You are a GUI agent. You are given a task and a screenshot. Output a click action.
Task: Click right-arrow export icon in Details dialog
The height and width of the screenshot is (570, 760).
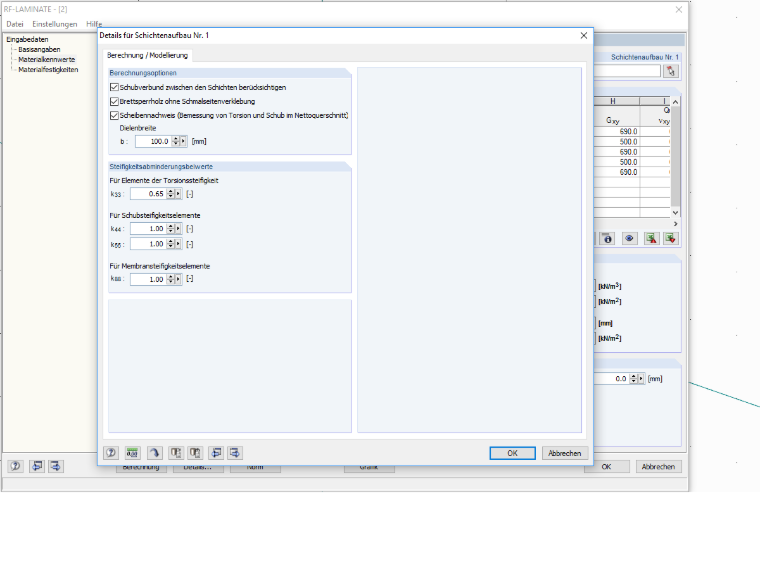pos(235,453)
